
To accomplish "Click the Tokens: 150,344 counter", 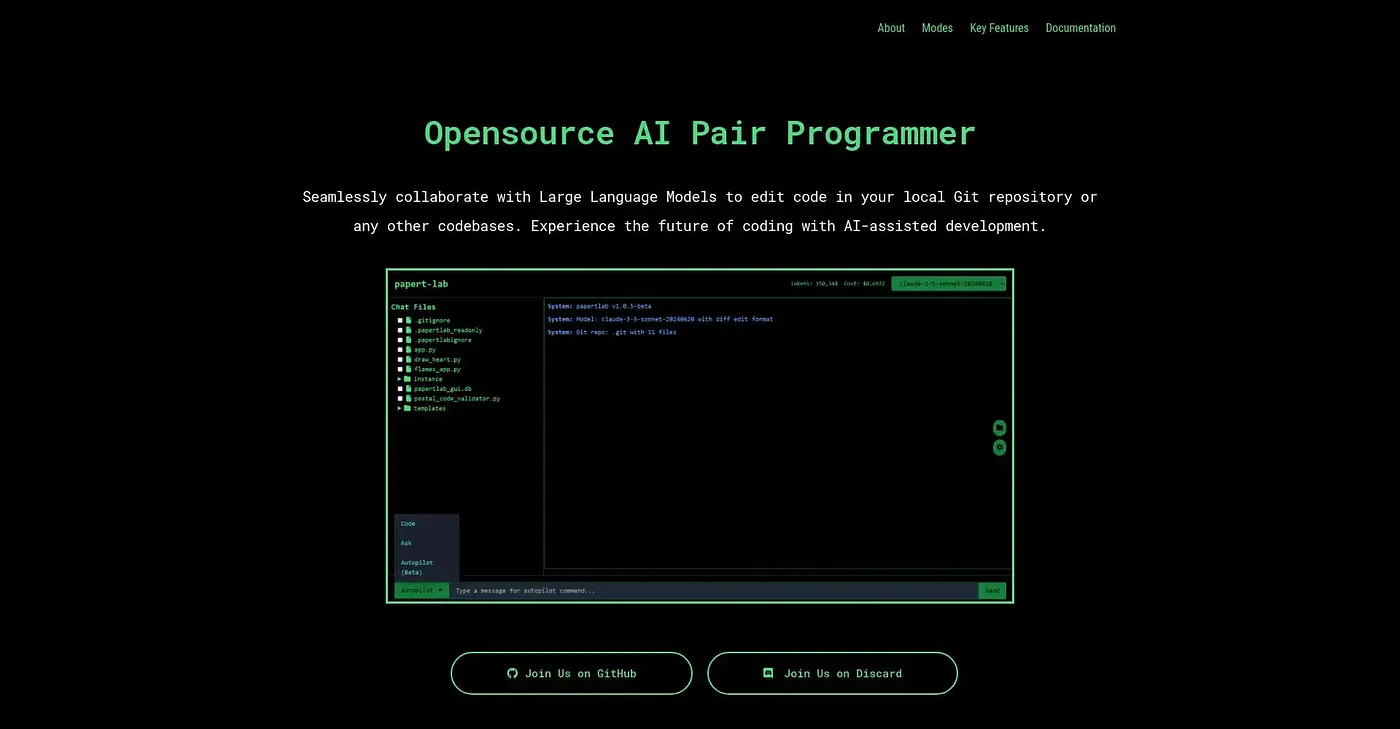I will (815, 284).
